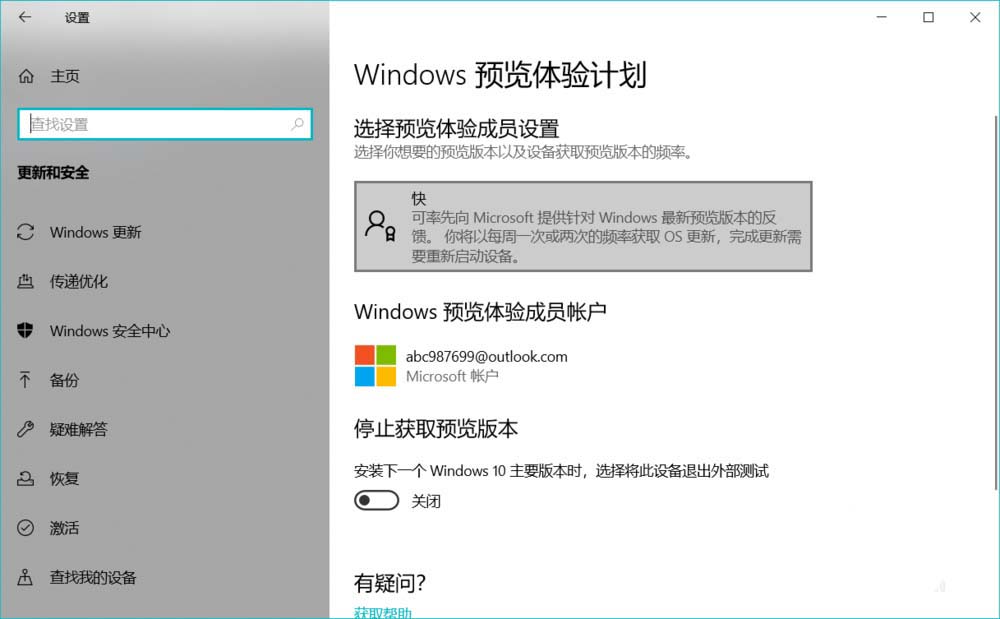The height and width of the screenshot is (619, 1000).
Task: Click the vertical scrollbar on right edge
Action: click(996, 303)
